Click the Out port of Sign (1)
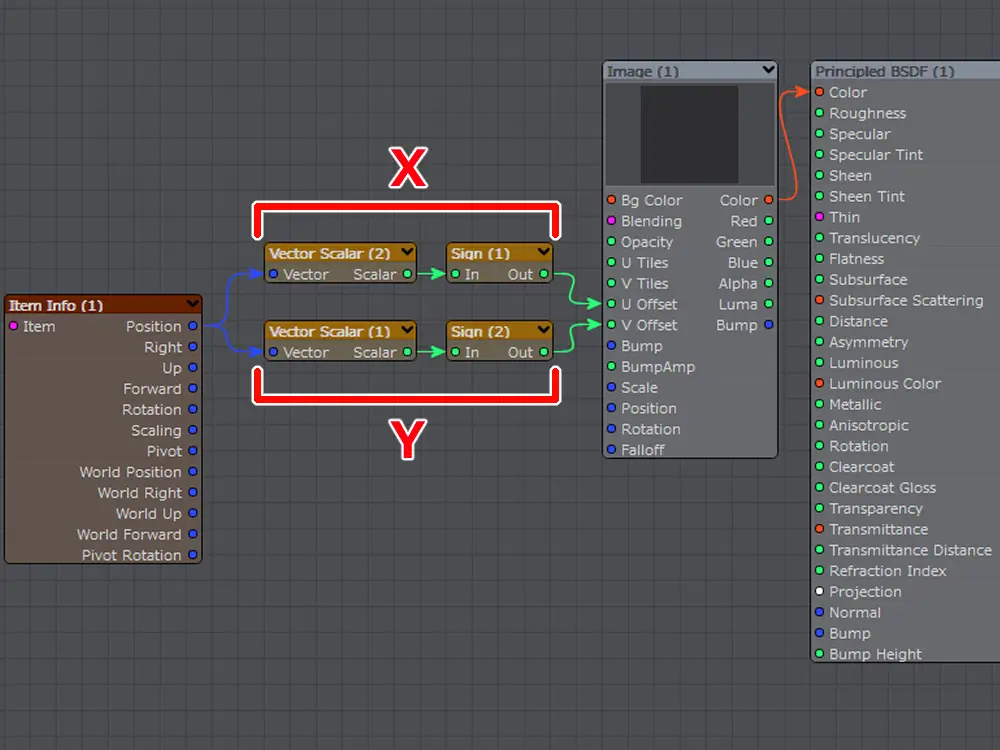The image size is (1000, 750). coord(544,274)
